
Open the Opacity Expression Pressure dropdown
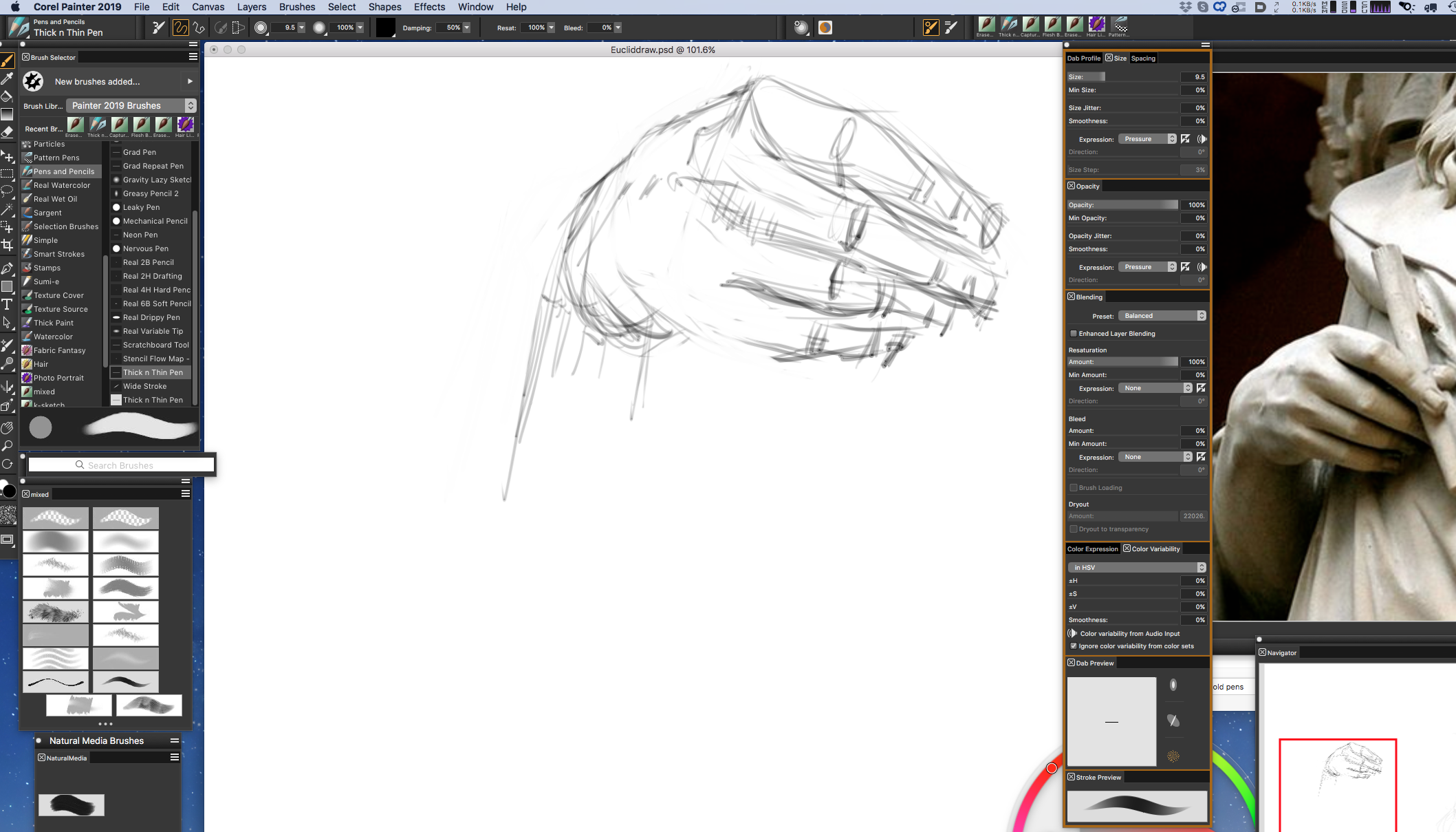[1147, 267]
